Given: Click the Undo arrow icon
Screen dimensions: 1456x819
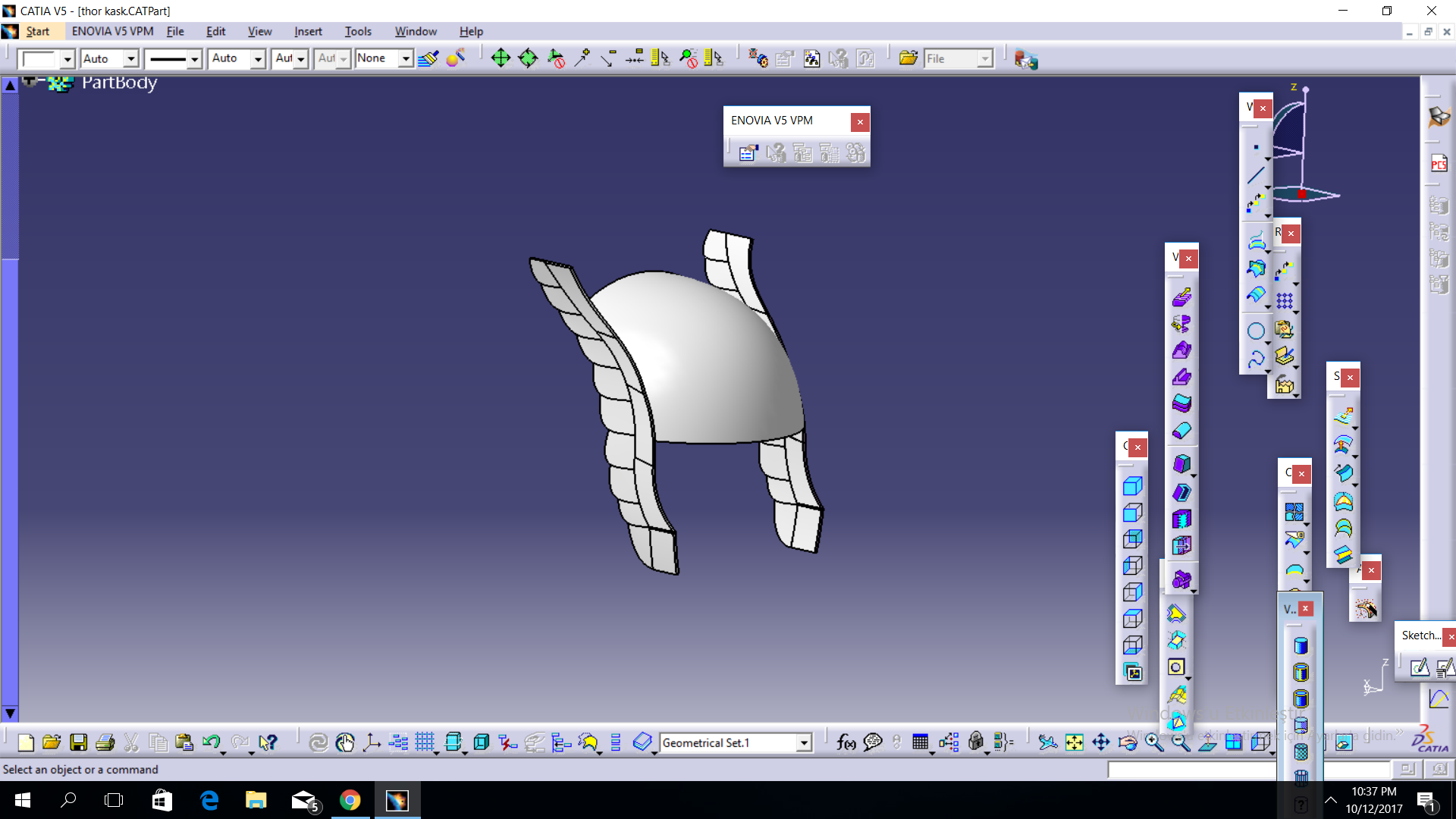Looking at the screenshot, I should (x=211, y=742).
